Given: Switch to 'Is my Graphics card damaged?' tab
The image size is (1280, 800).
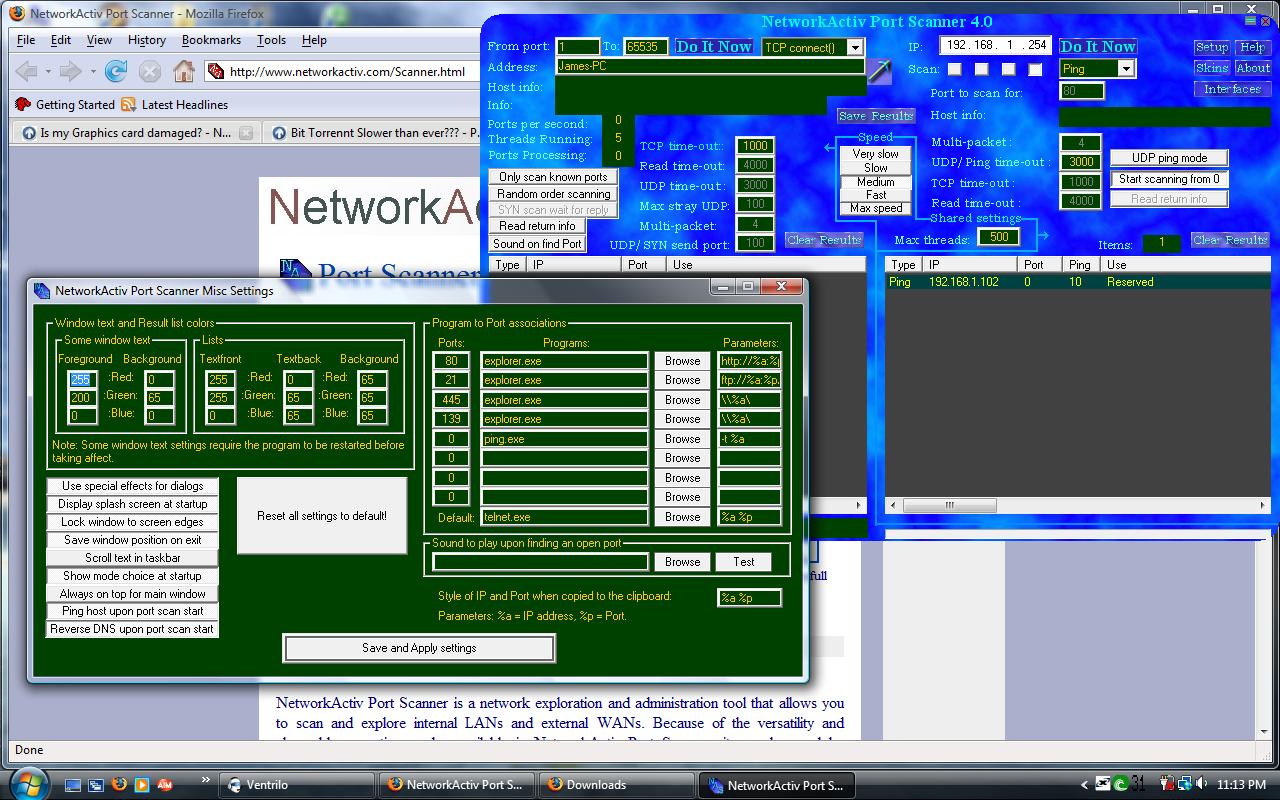Looking at the screenshot, I should (x=135, y=132).
